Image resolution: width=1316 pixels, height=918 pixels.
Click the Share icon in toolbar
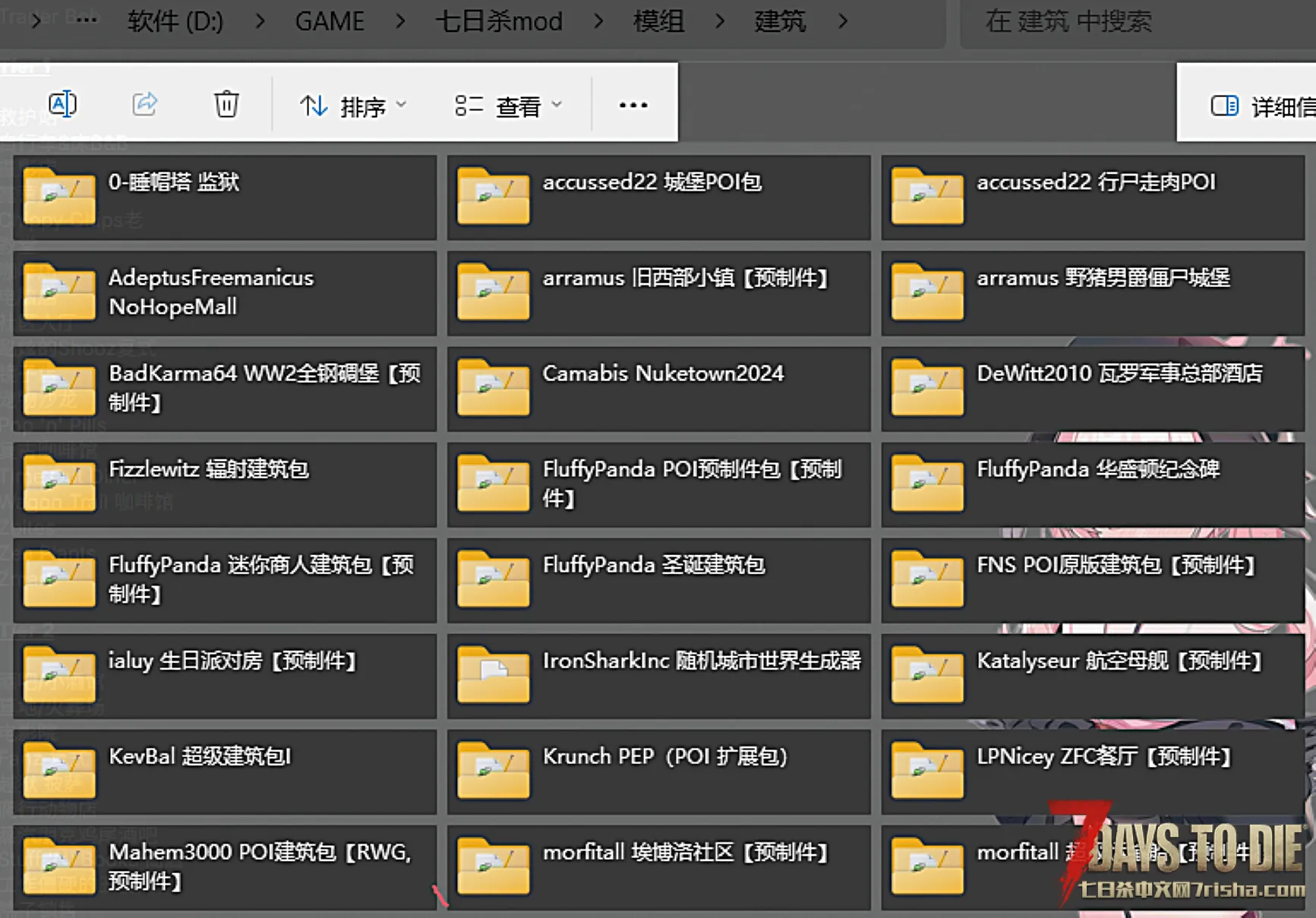click(x=144, y=104)
